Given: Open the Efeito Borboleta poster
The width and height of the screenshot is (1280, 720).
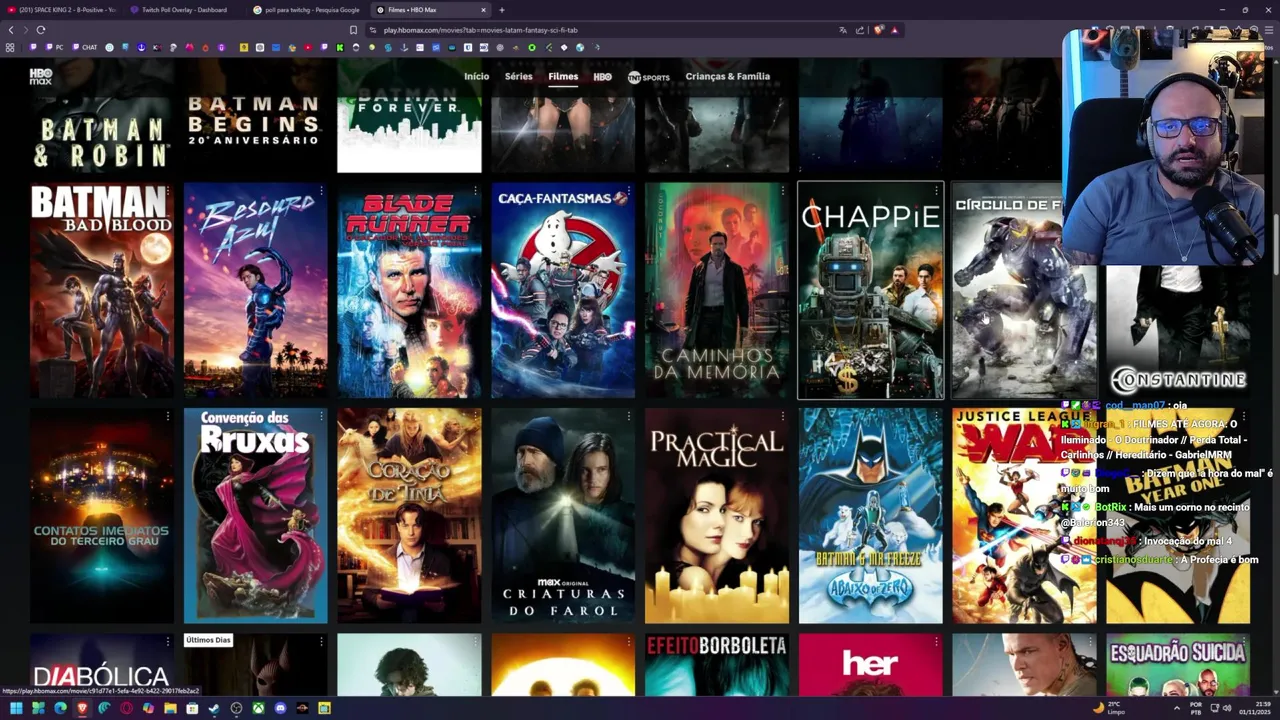Looking at the screenshot, I should point(716,665).
